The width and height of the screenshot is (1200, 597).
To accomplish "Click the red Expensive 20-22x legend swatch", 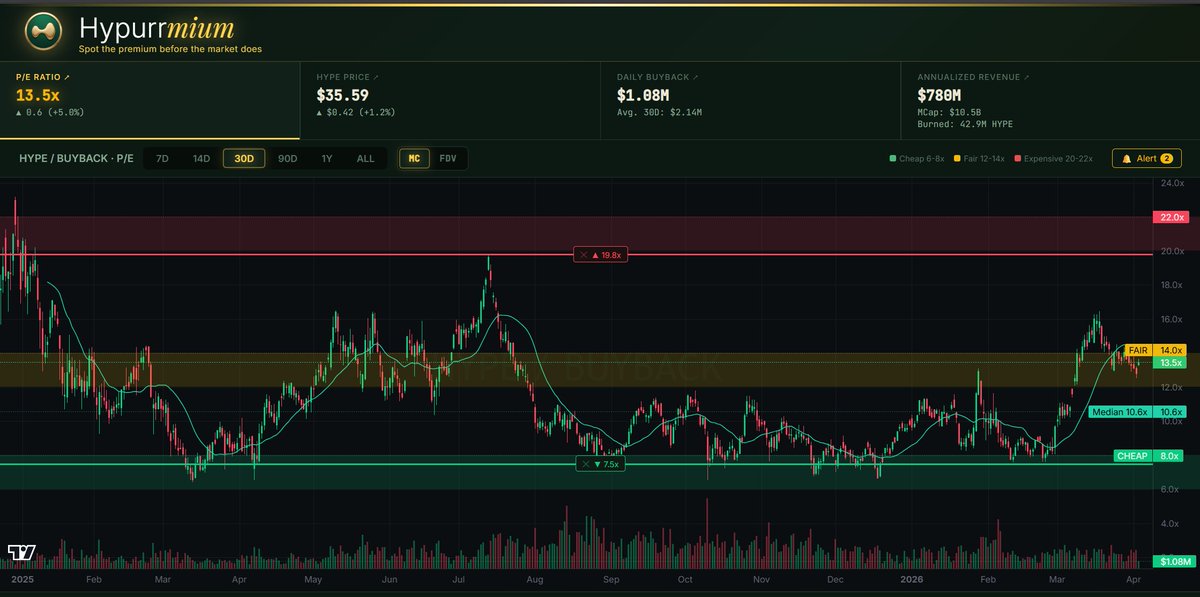I will coord(1017,158).
